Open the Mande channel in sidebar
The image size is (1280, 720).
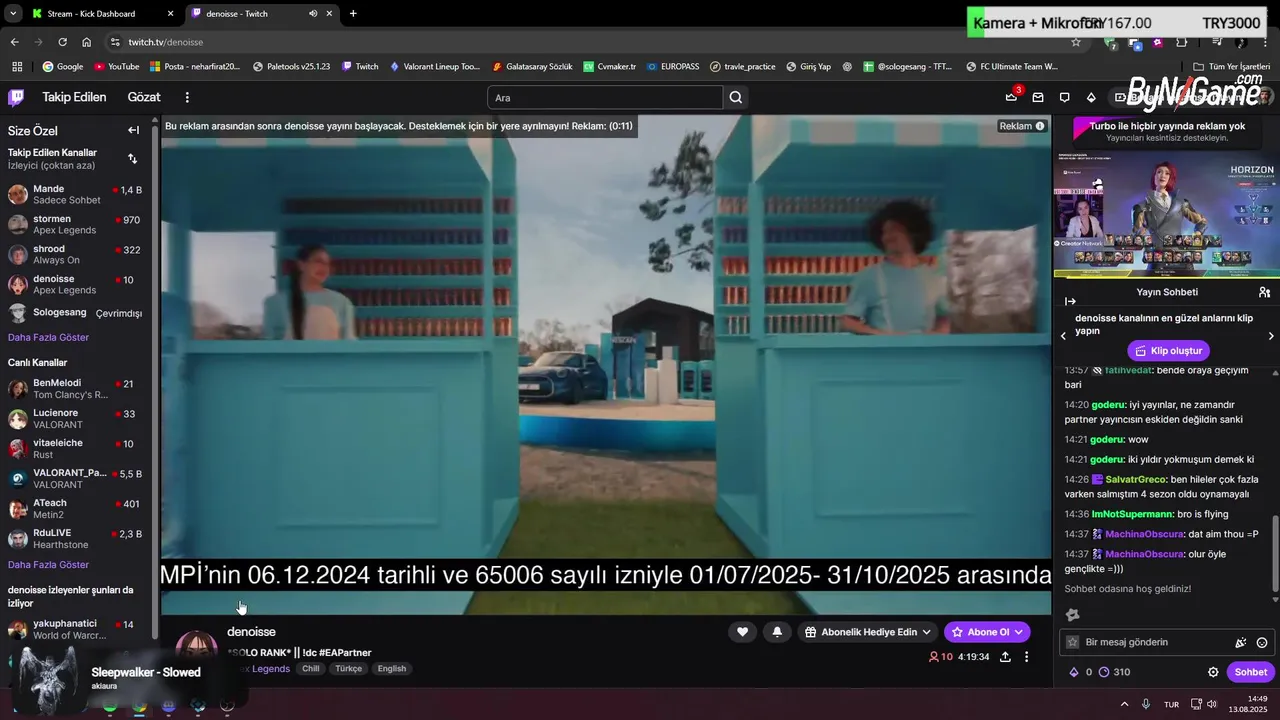[75, 194]
